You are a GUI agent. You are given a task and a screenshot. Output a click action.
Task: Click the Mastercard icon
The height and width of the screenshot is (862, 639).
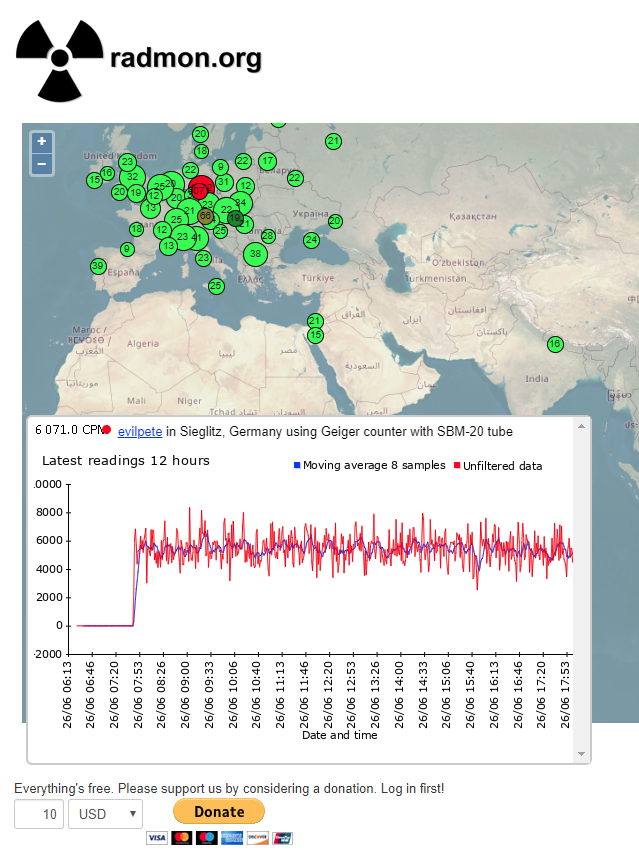(182, 838)
